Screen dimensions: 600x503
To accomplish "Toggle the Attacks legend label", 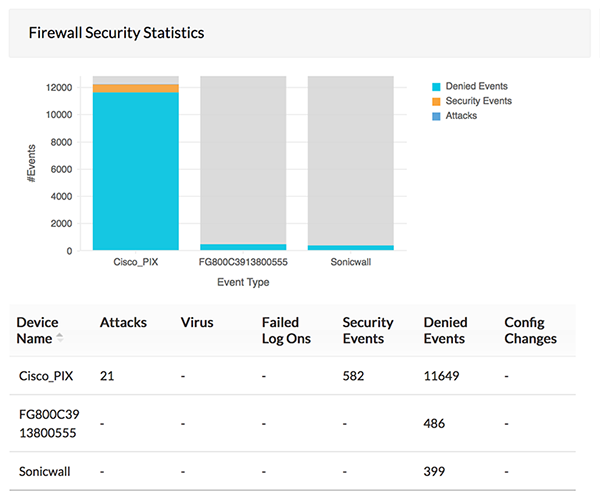I will coord(462,115).
